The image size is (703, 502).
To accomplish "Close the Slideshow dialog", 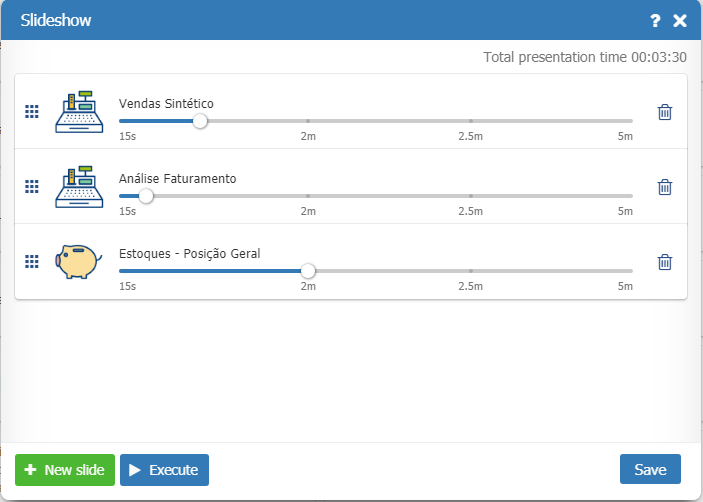I will point(680,20).
